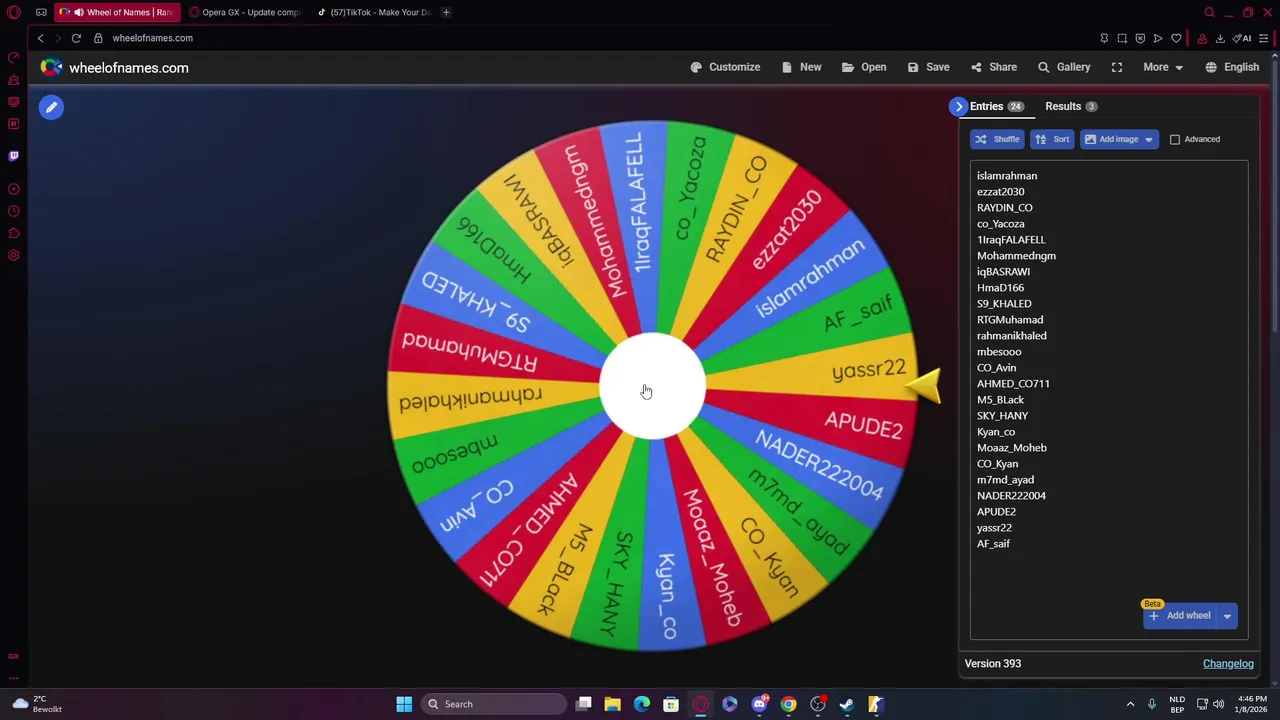Click the 'RAYDIN_CO' entry in the list
Viewport: 1280px width, 720px height.
pos(1005,208)
